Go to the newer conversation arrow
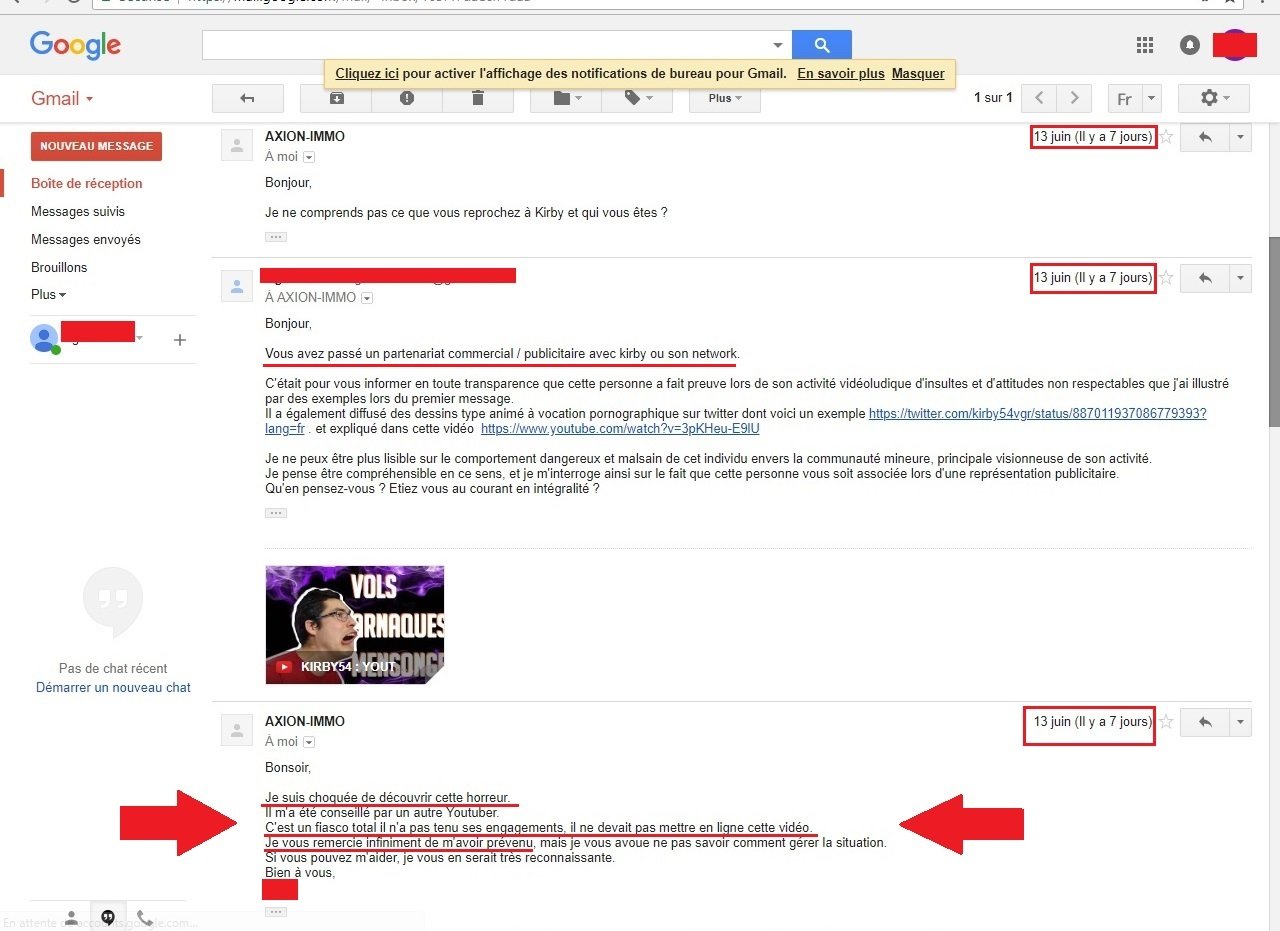The height and width of the screenshot is (931, 1280). pyautogui.click(x=1040, y=98)
